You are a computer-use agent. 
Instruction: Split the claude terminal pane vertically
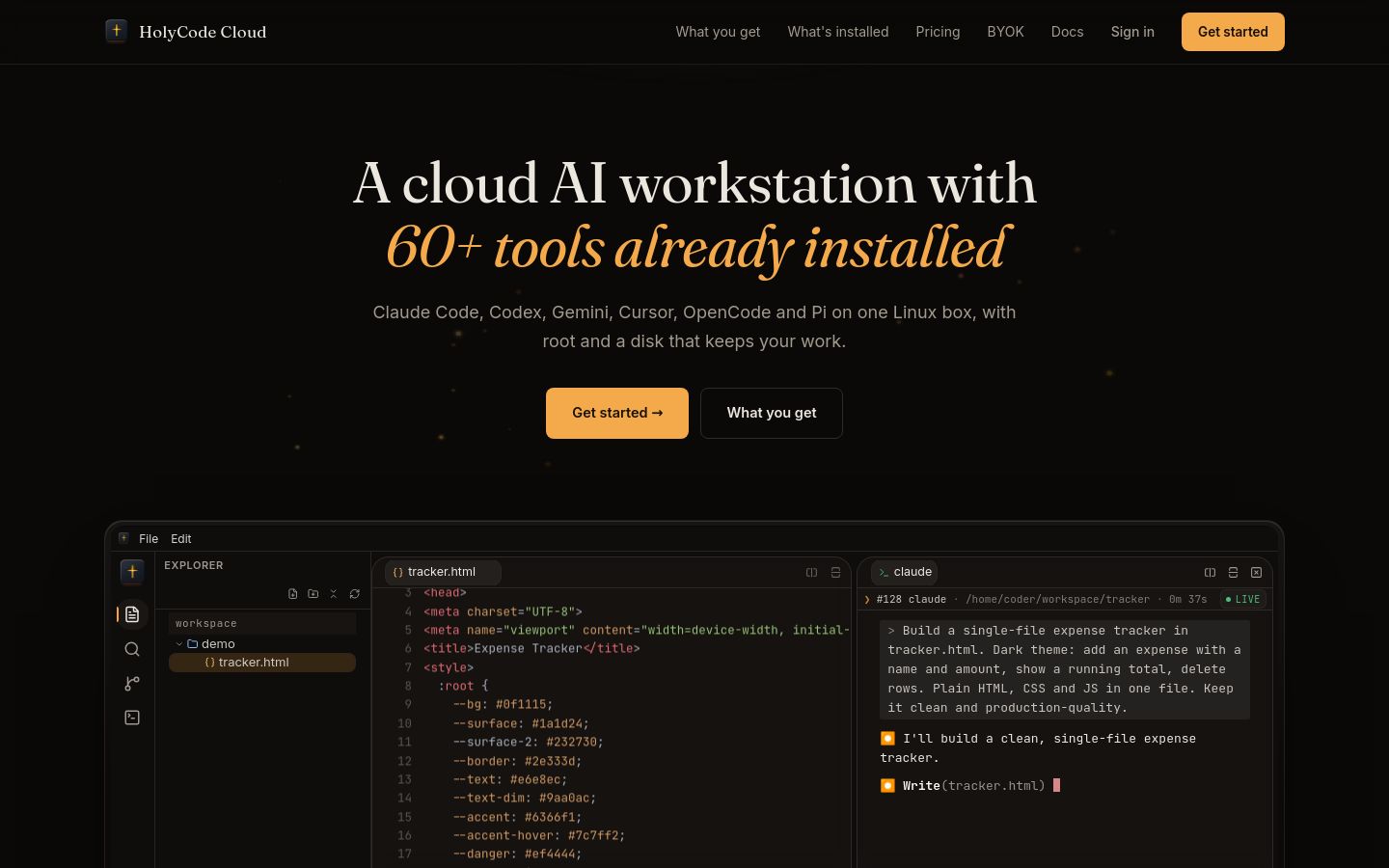[x=1211, y=572]
